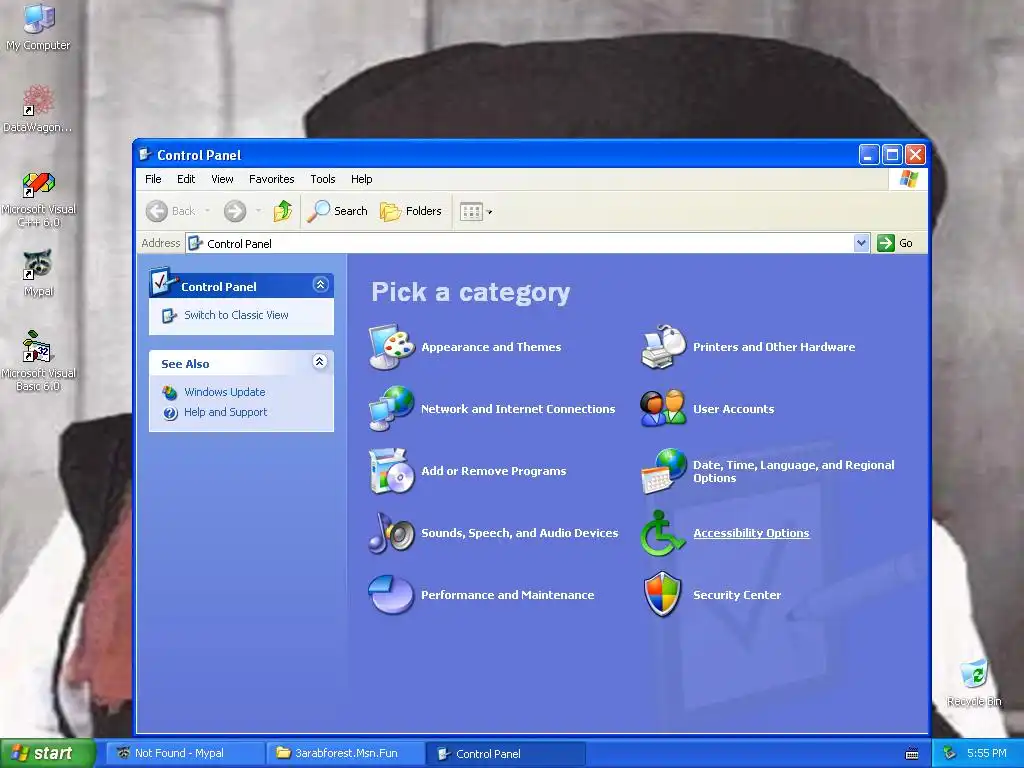This screenshot has height=768, width=1024.
Task: Open the Tools menu
Action: 323,179
